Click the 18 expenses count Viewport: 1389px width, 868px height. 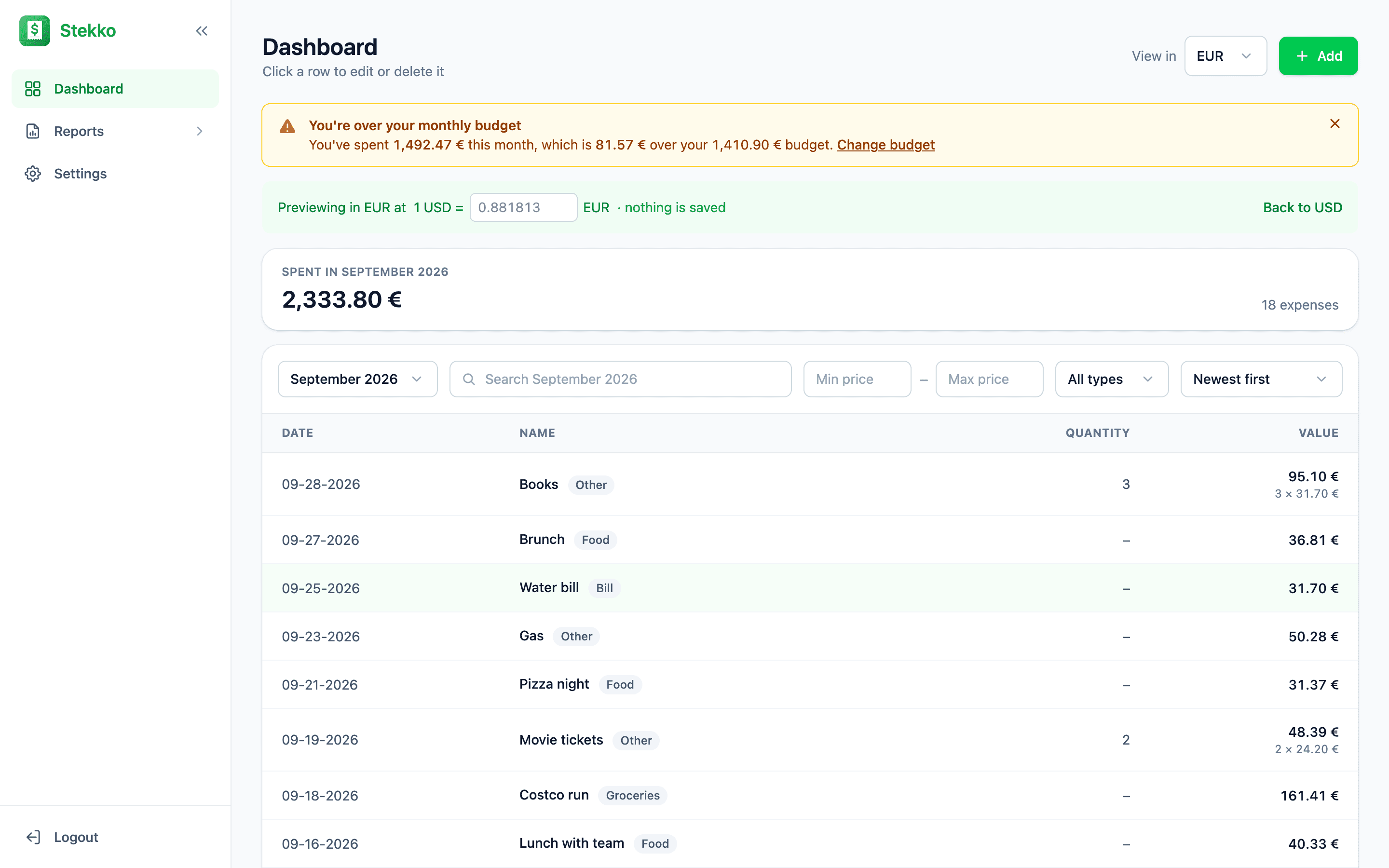pyautogui.click(x=1299, y=305)
